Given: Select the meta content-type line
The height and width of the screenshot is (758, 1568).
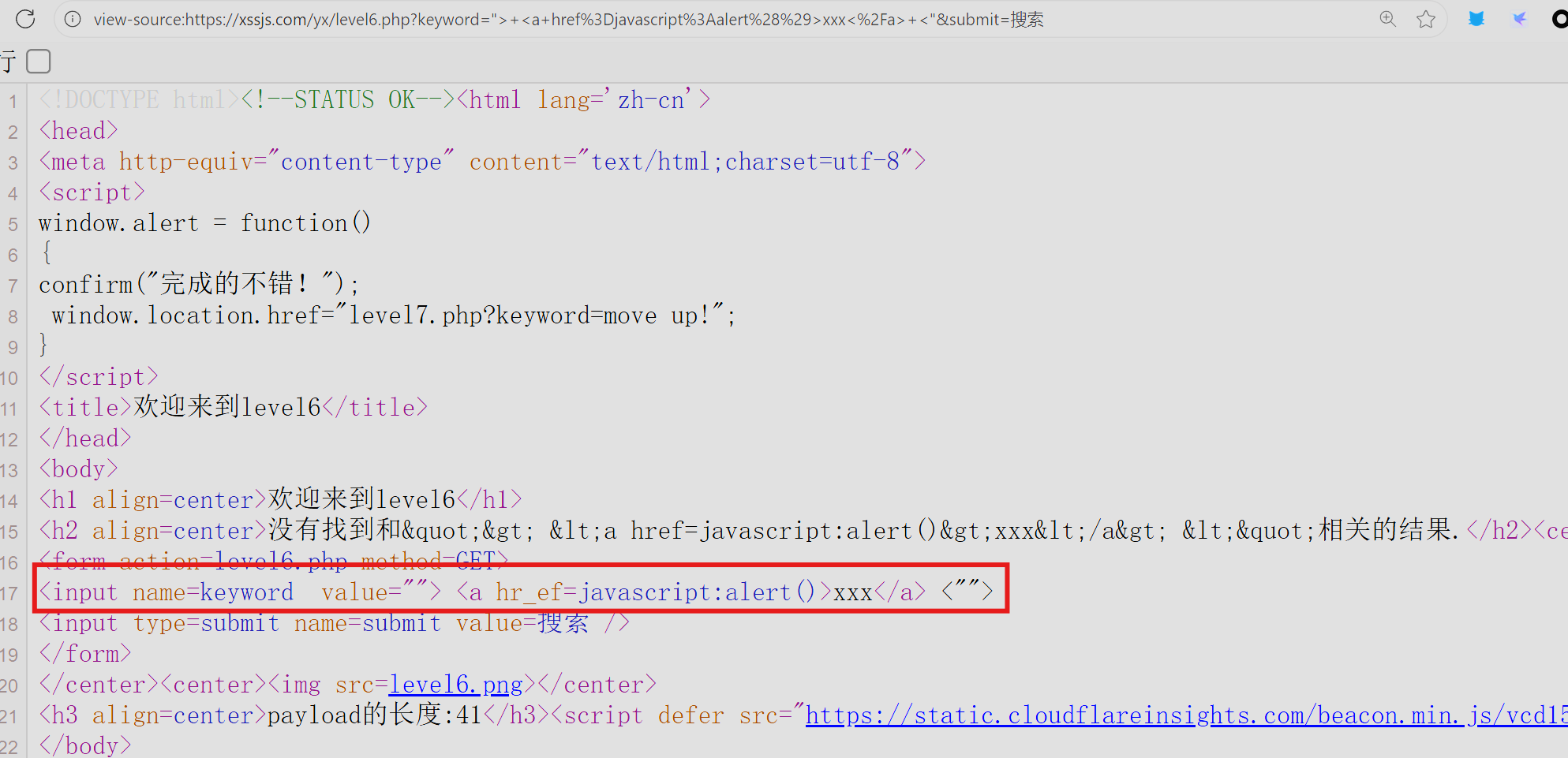Looking at the screenshot, I should pos(482,162).
